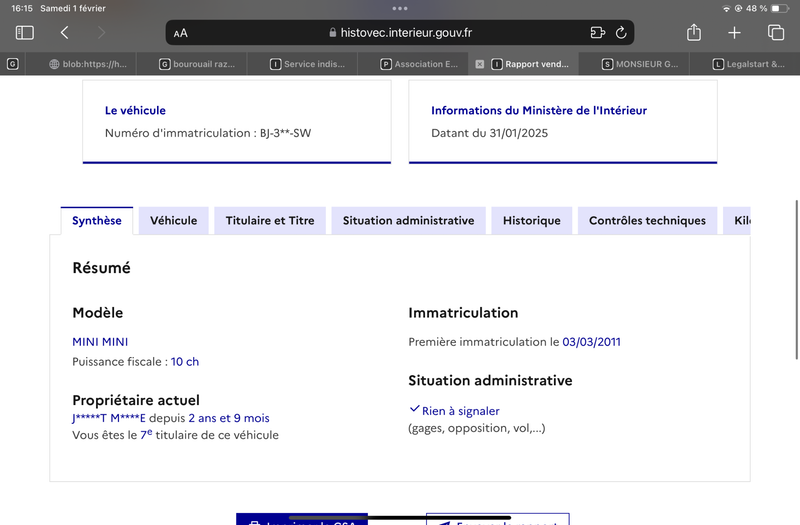This screenshot has width=800, height=525.
Task: Tap the three-dot multitasking menu
Action: 400,8
